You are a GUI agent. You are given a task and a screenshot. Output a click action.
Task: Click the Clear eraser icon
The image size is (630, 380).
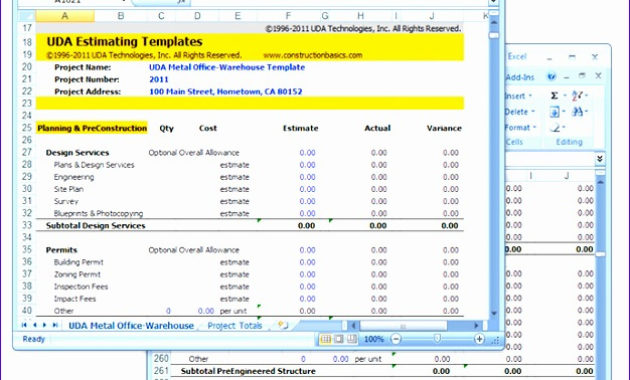click(555, 128)
